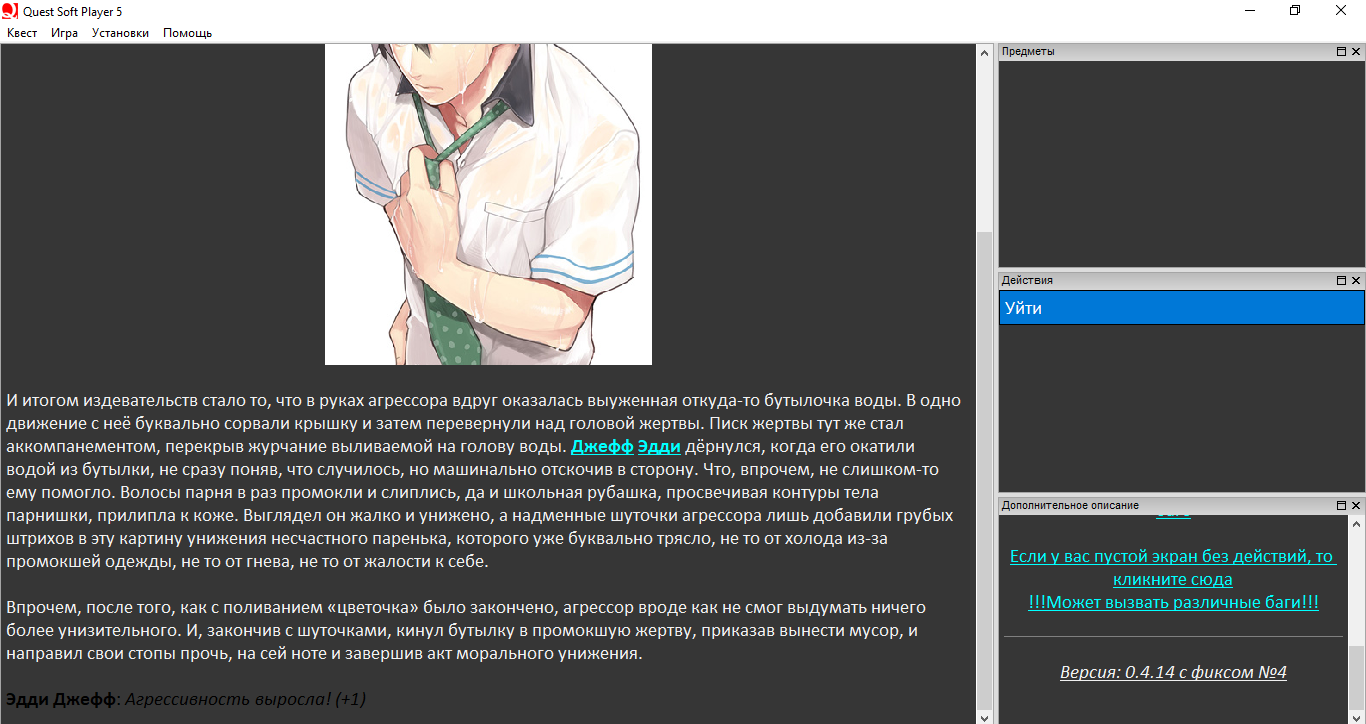Click the version 0.4.14 text
1366x724 pixels.
pos(1173,672)
